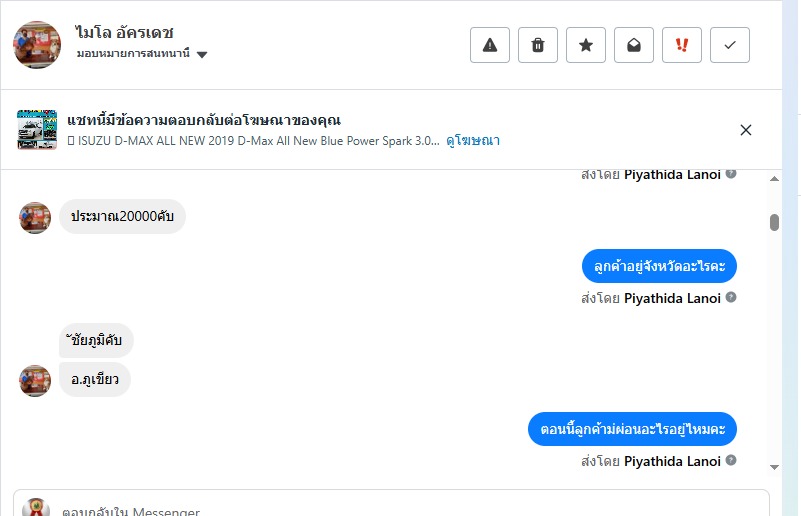Flag conversation with red exclamation icon
801x516 pixels.
point(682,45)
